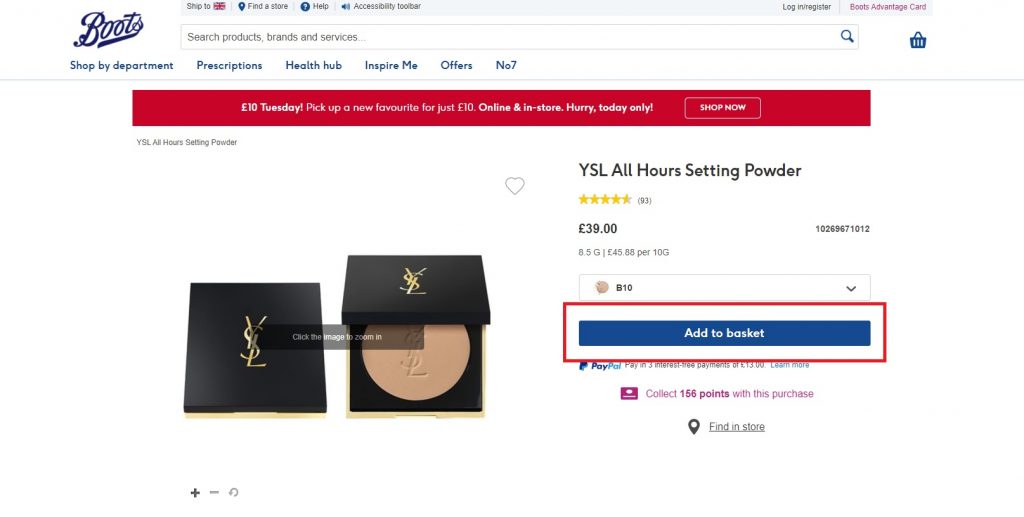Screen dimensions: 1024x517
Task: Open the star rating reviews
Action: [x=605, y=200]
